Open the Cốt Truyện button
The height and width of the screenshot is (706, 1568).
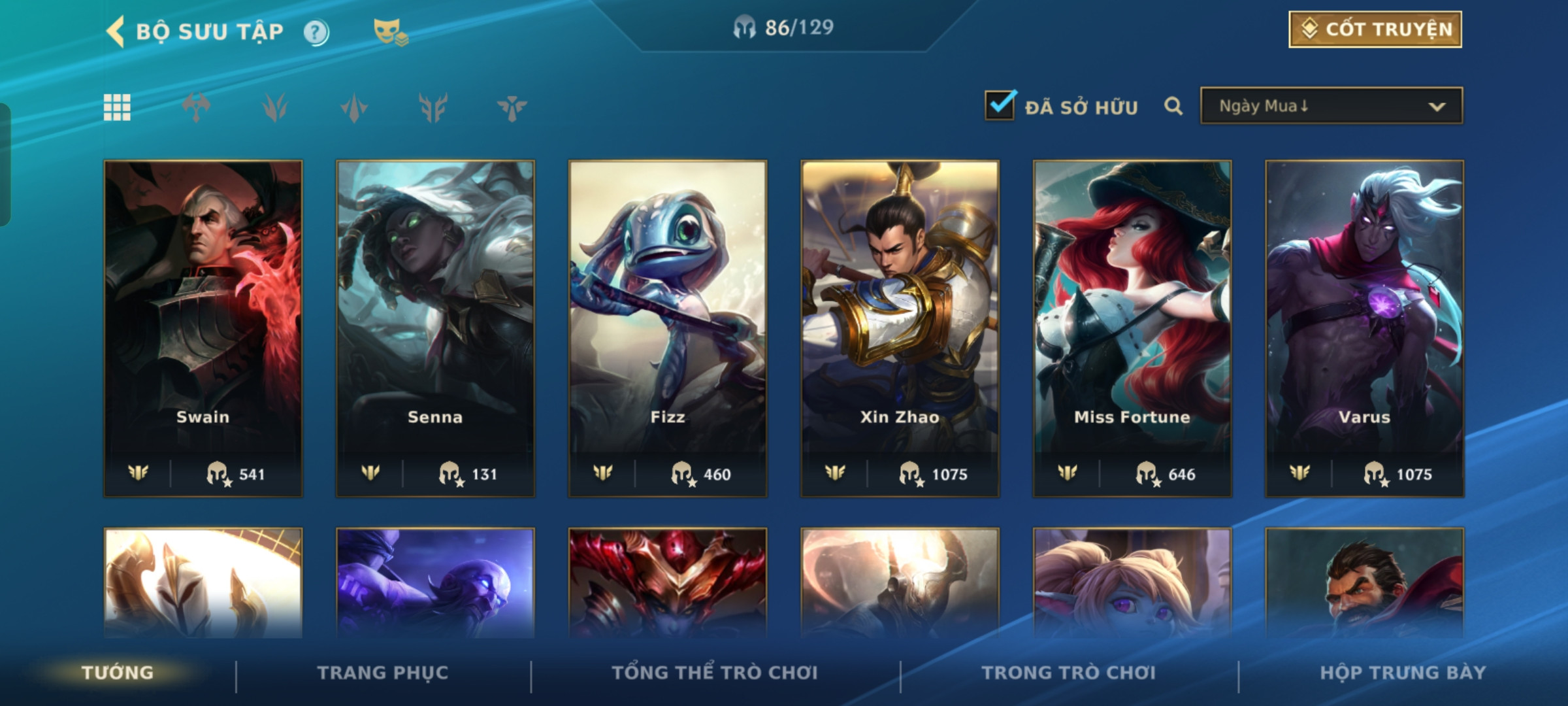[x=1375, y=29]
